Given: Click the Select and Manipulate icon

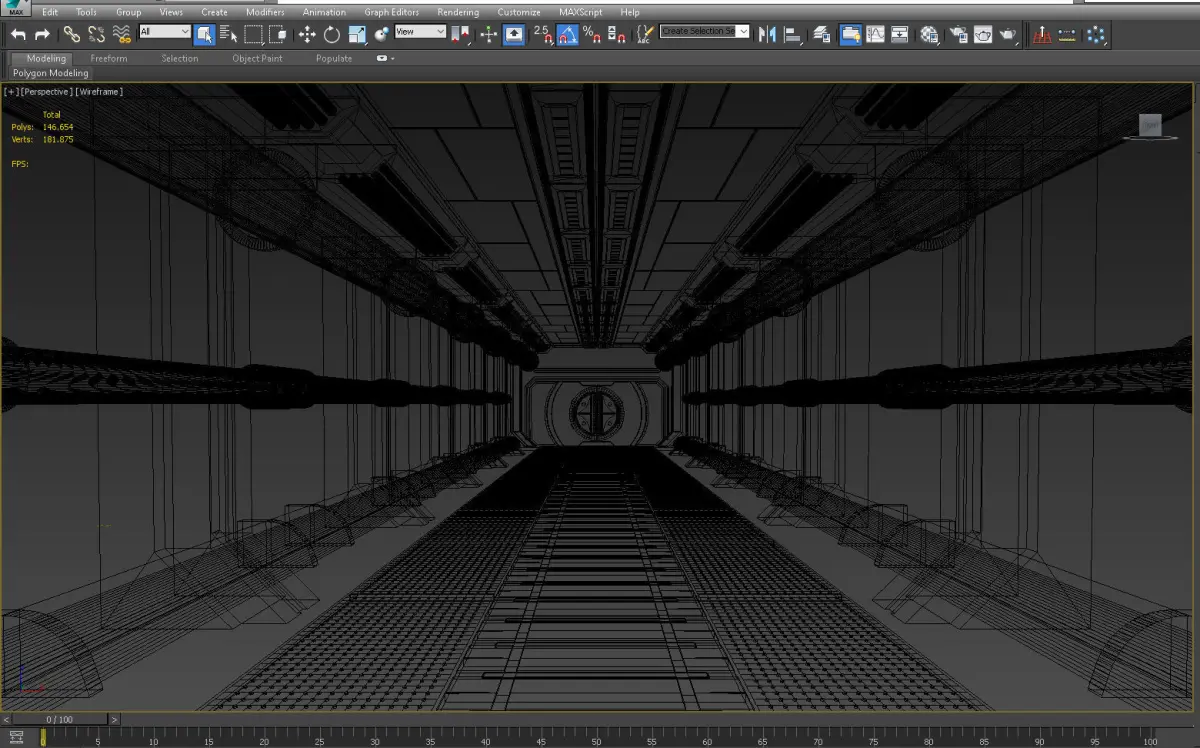Looking at the screenshot, I should coord(488,34).
